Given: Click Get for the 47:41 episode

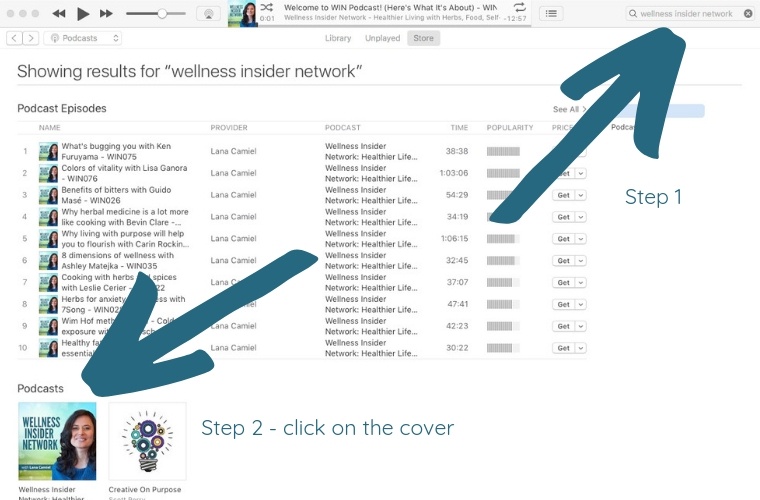Looking at the screenshot, I should pyautogui.click(x=563, y=304).
